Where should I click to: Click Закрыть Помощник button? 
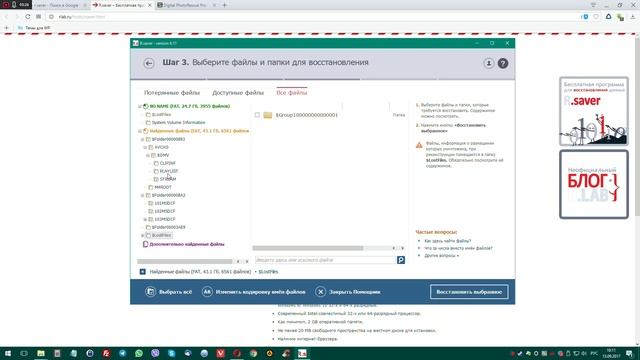(x=348, y=292)
